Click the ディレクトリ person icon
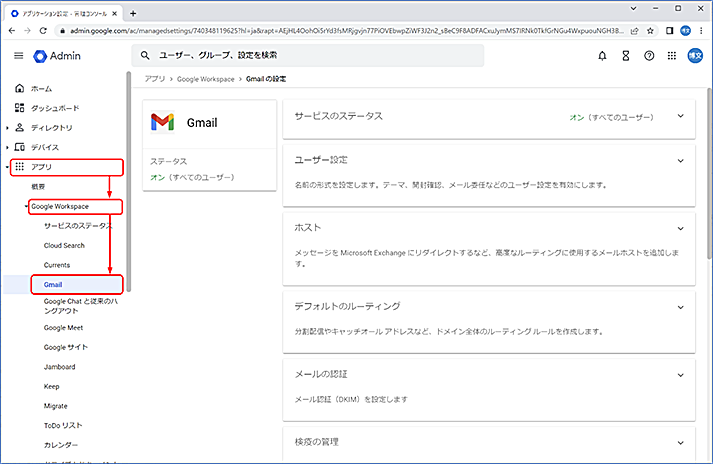The image size is (713, 464). click(x=19, y=127)
